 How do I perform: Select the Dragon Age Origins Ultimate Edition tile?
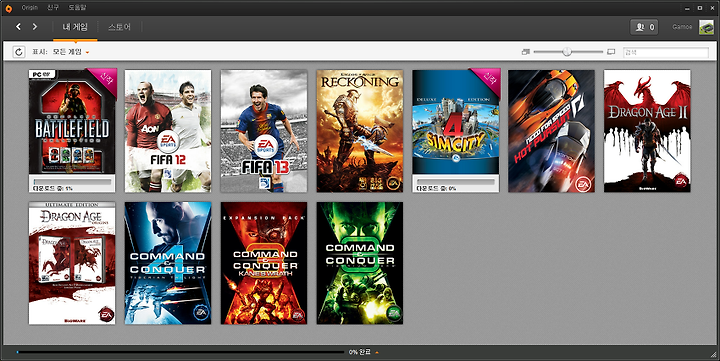pos(72,263)
